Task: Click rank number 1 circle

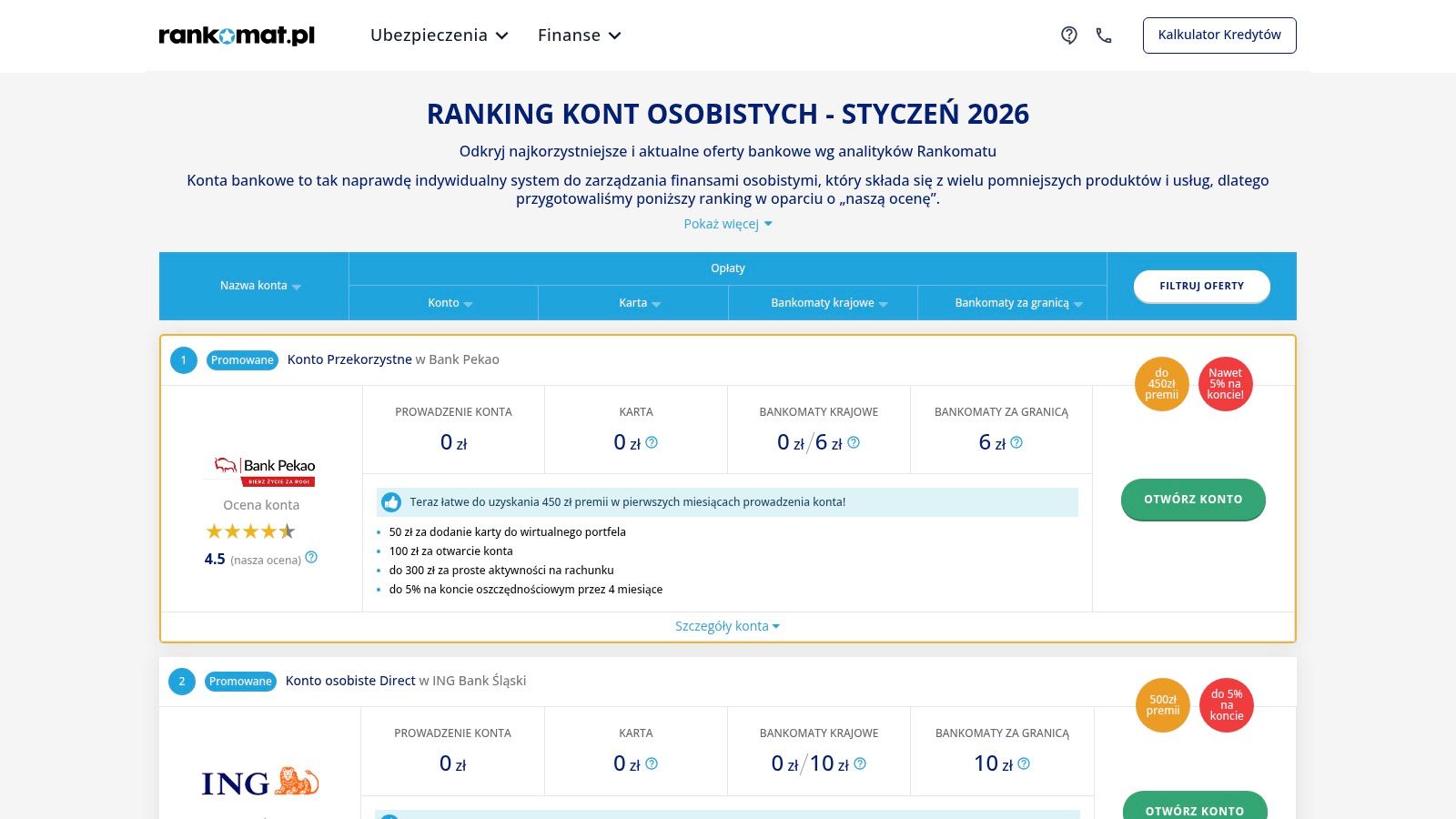Action: click(184, 360)
